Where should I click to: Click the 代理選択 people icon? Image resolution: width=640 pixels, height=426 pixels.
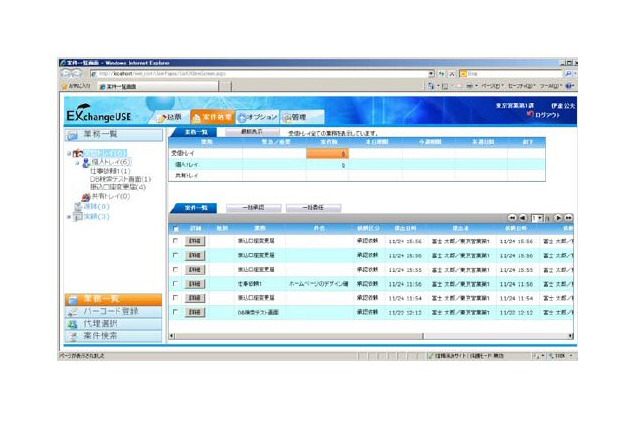(x=73, y=324)
